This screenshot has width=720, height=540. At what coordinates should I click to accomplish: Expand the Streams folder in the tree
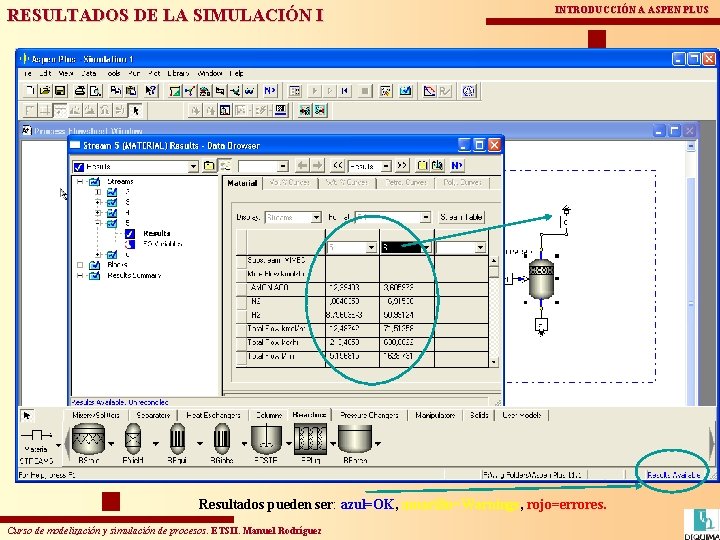pos(80,182)
